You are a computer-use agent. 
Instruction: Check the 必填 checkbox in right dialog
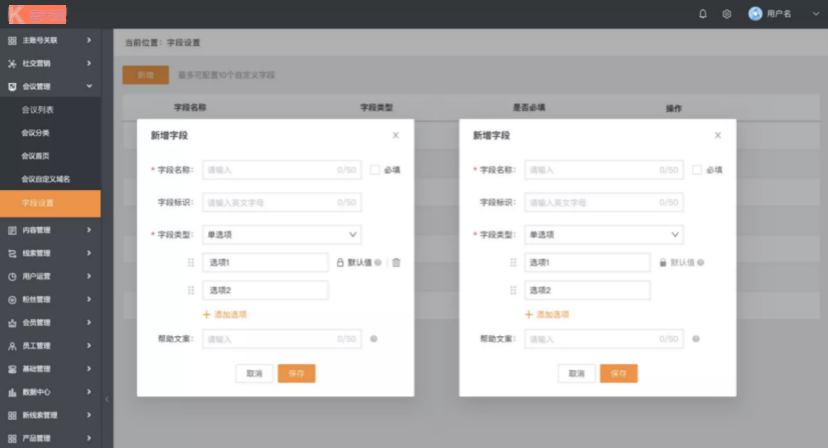[x=697, y=170]
